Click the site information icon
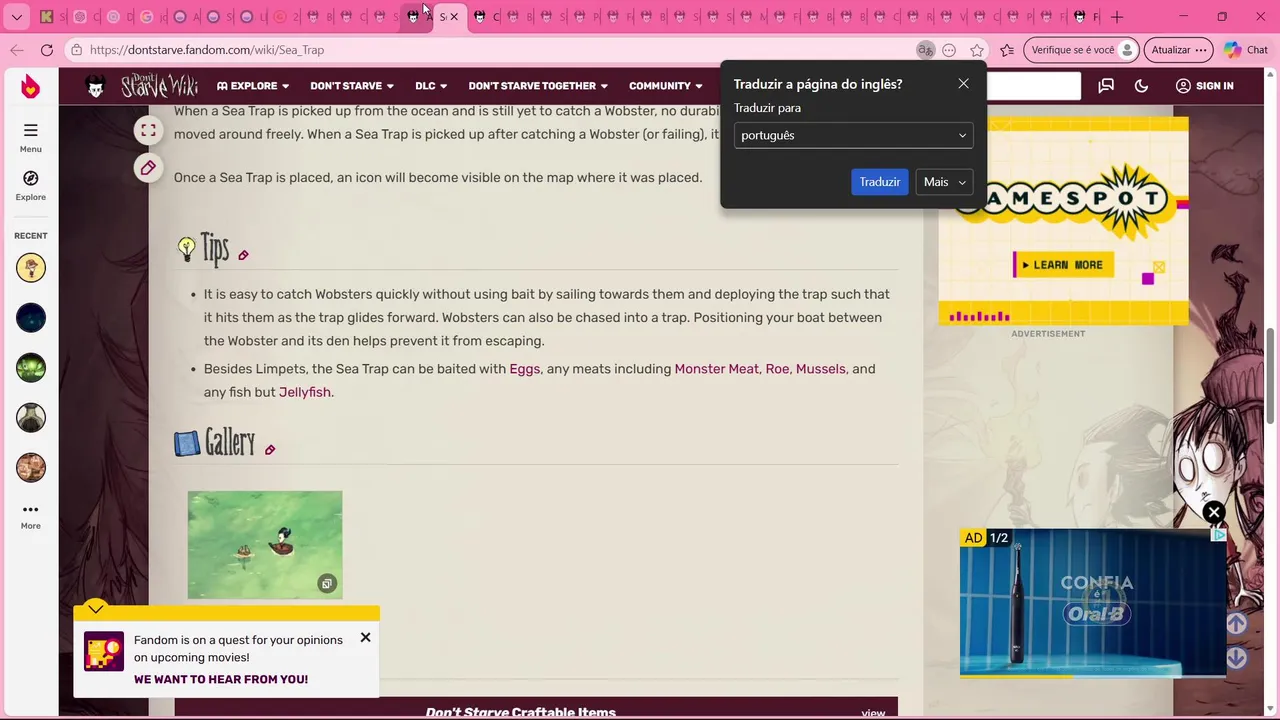Viewport: 1280px width, 720px height. click(77, 50)
